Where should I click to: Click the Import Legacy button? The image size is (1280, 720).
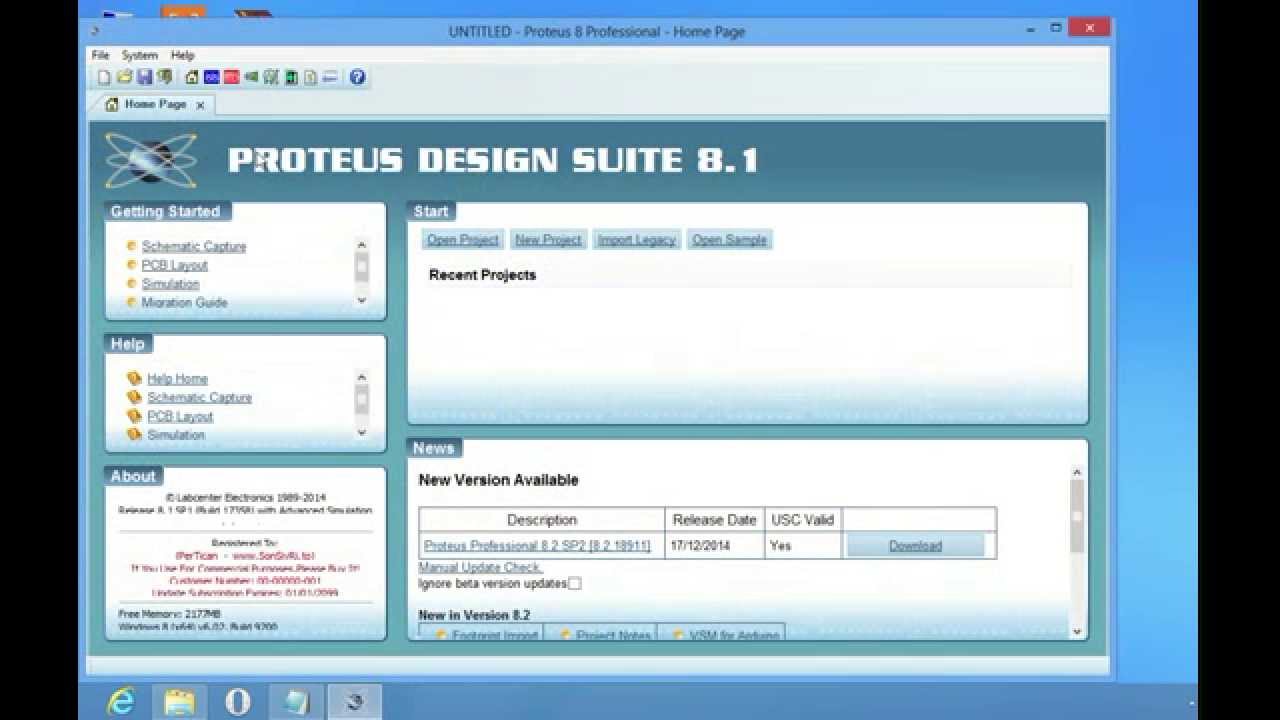637,240
